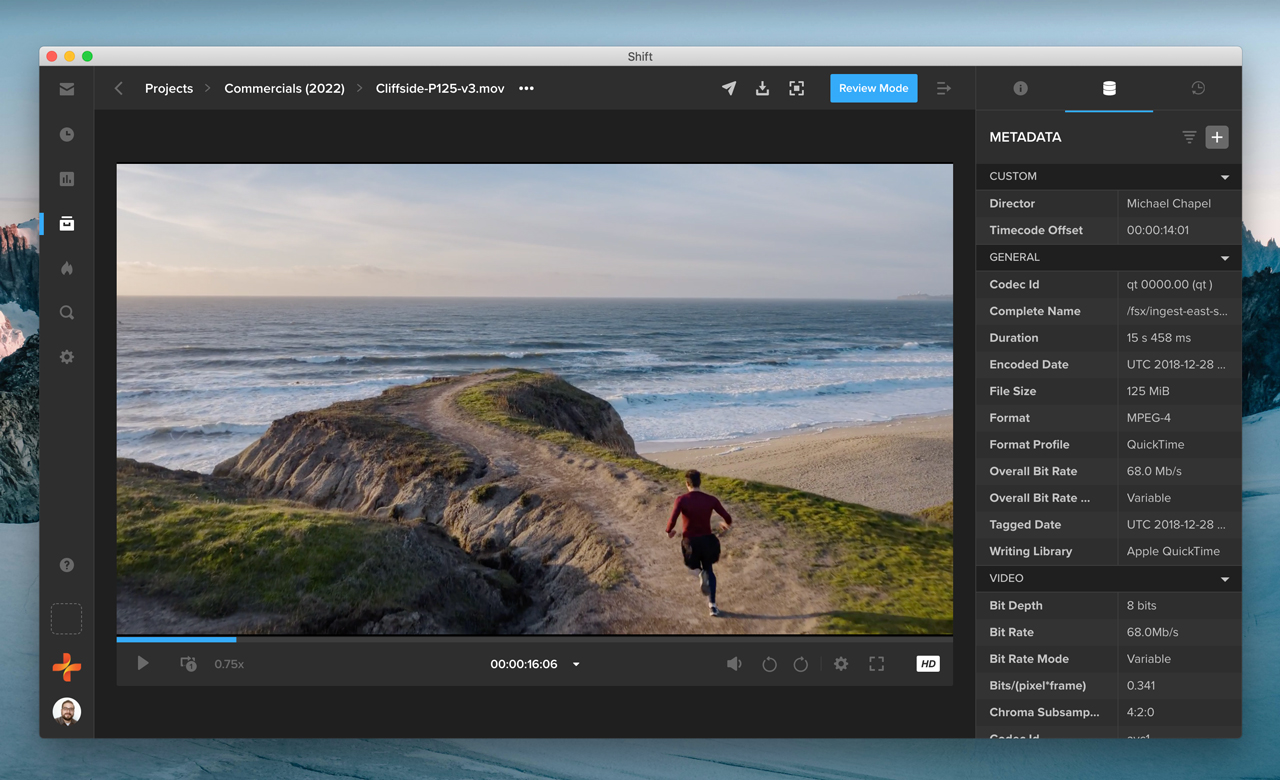The height and width of the screenshot is (780, 1280).
Task: Switch to the history clock tab
Action: click(1198, 88)
